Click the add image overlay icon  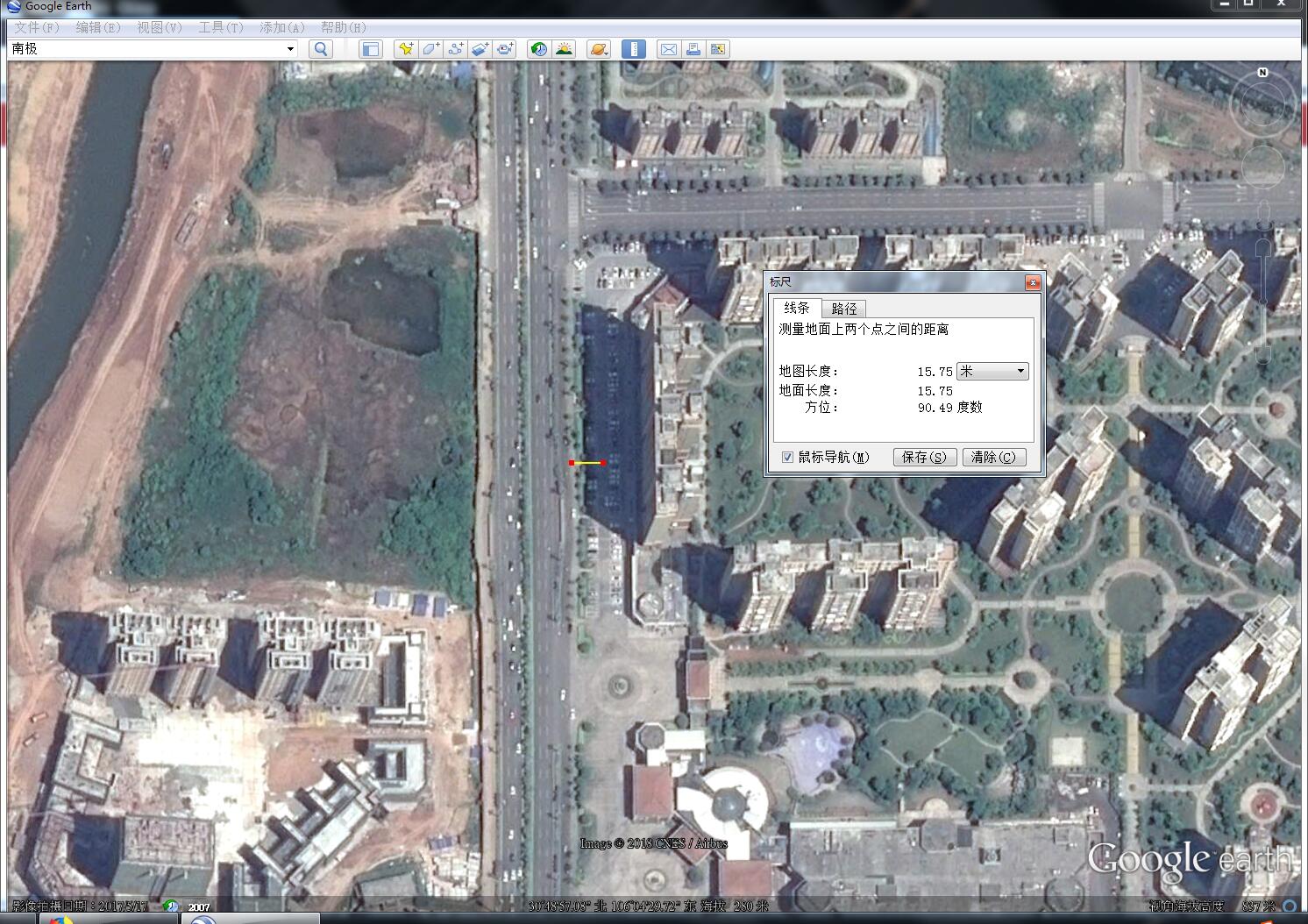click(x=480, y=49)
